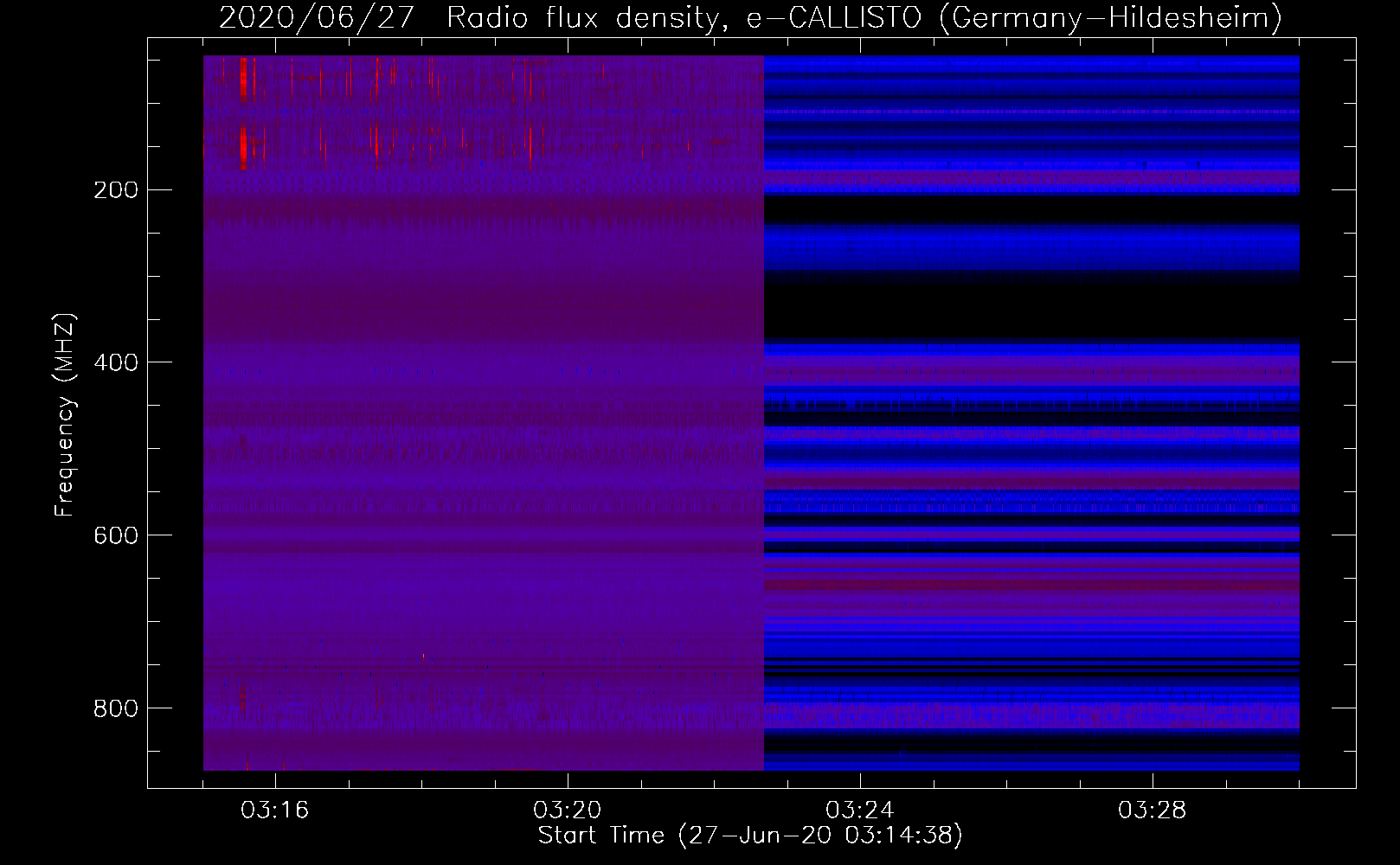Click the y-axis label 'Frequency (MHZ)'
The height and width of the screenshot is (865, 1400).
coord(65,415)
